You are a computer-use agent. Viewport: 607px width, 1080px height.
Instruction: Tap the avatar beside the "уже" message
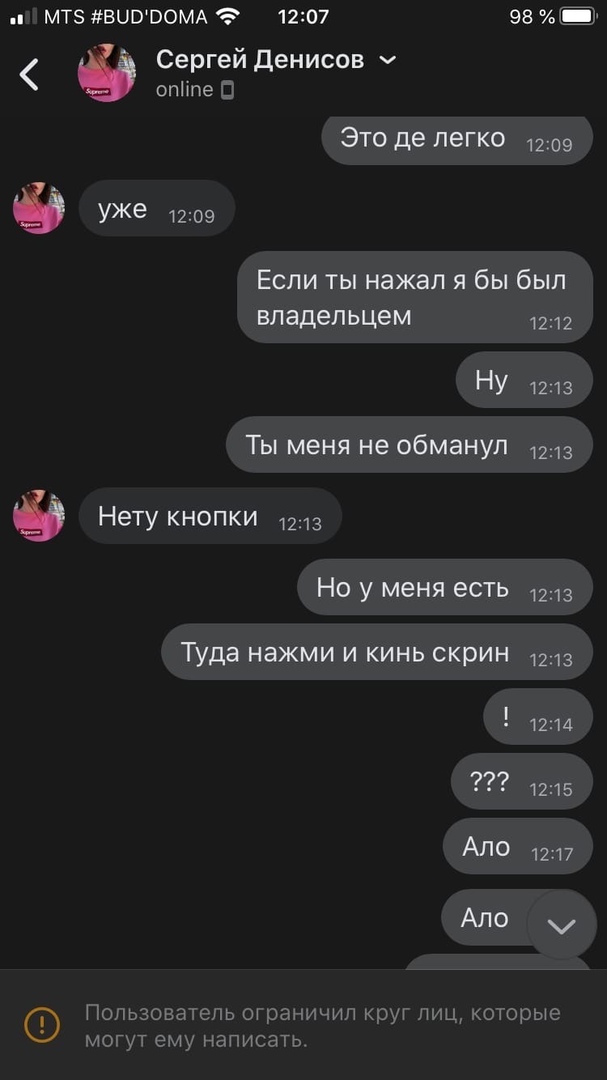39,208
